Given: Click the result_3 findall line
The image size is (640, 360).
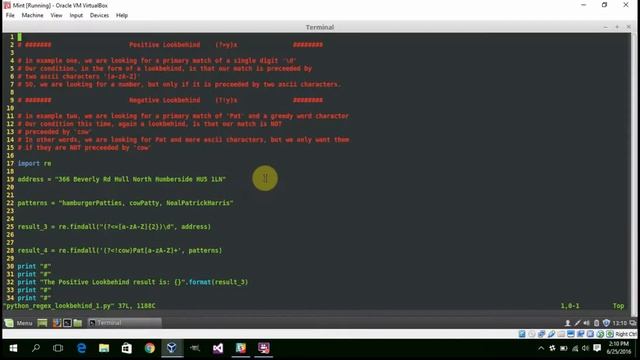Looking at the screenshot, I should 114,227.
